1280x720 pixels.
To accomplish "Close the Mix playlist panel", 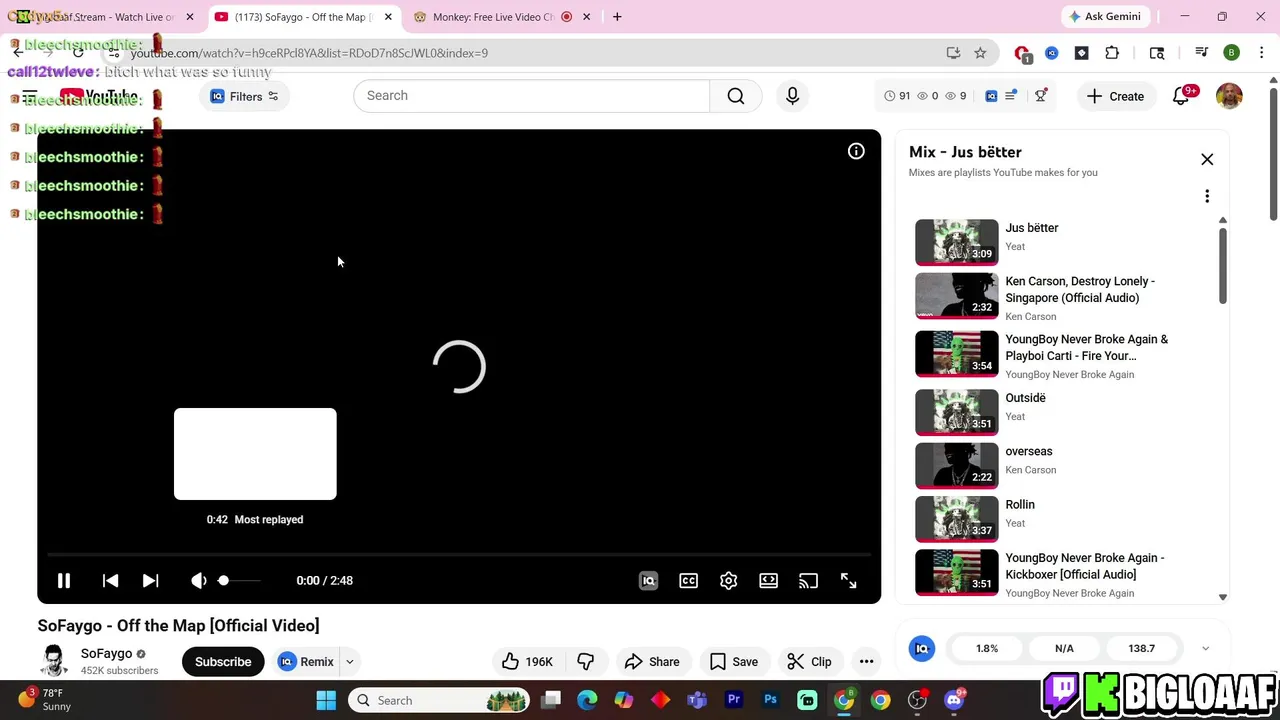I will tap(1207, 160).
